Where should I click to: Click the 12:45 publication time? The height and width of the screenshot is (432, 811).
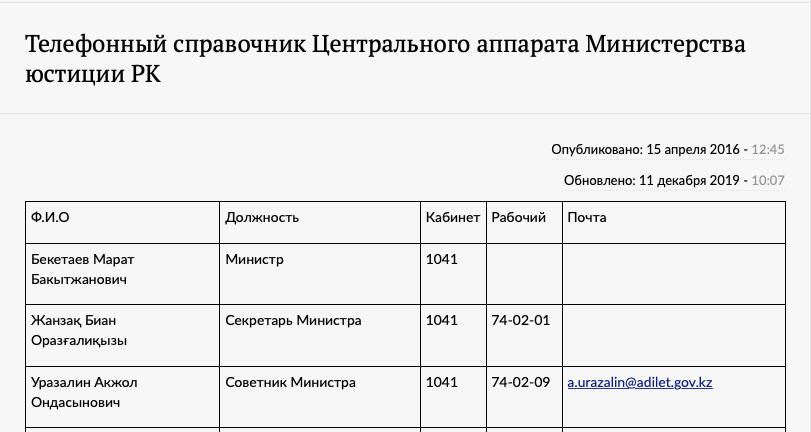768,150
